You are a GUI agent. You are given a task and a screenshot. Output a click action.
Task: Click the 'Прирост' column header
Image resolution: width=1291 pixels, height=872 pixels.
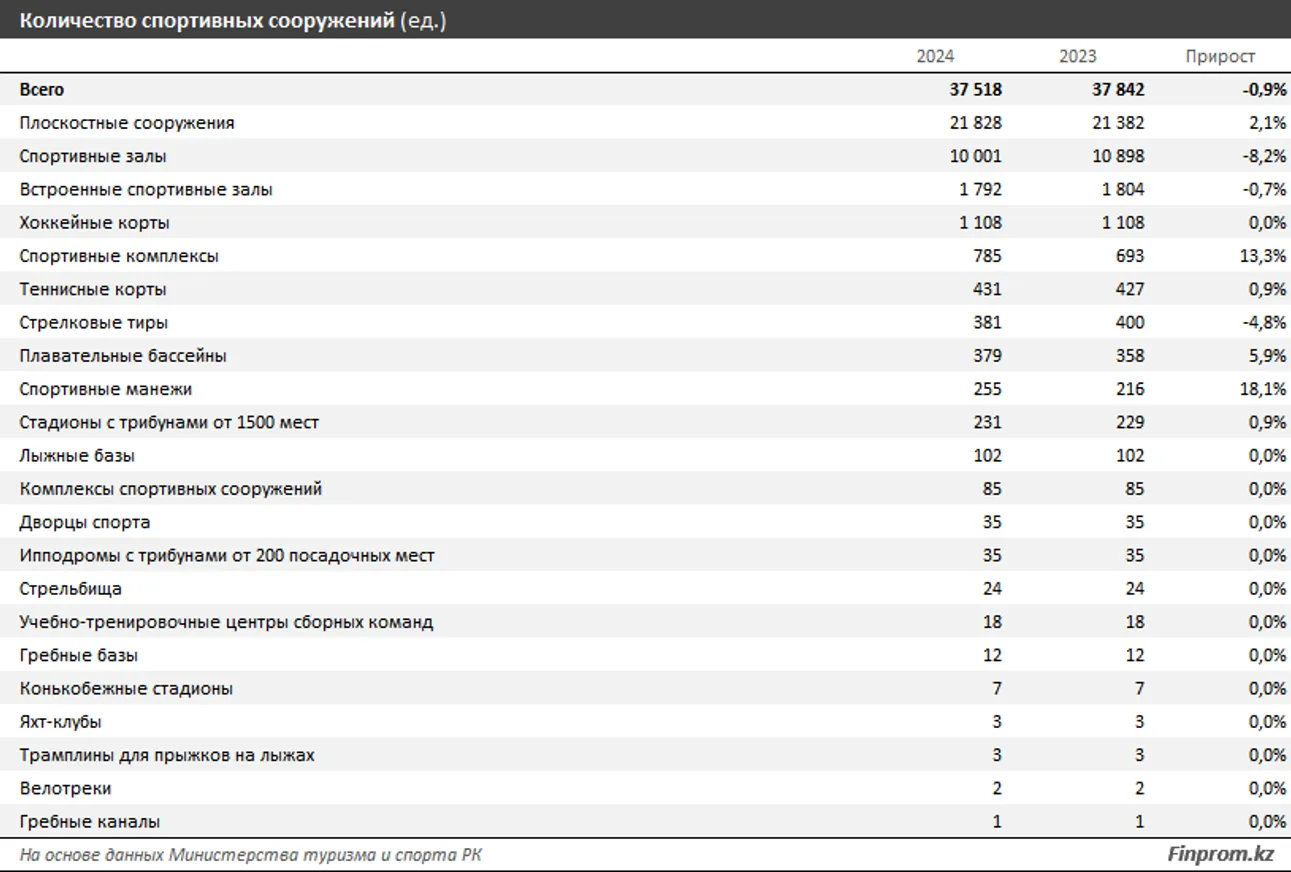[x=1219, y=57]
